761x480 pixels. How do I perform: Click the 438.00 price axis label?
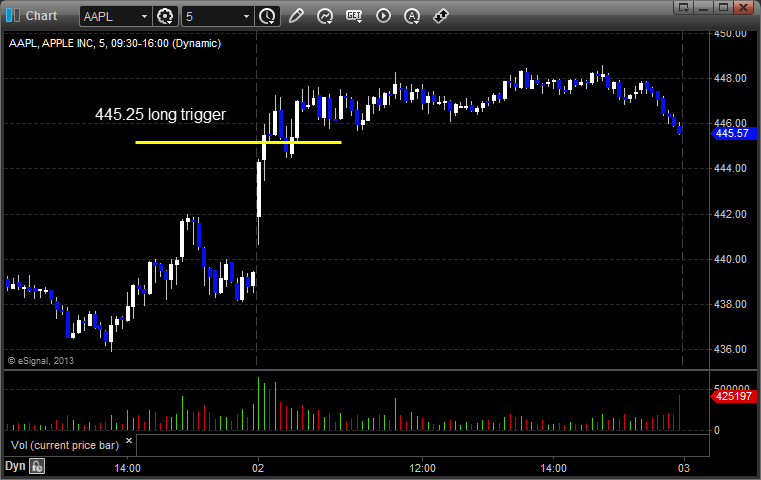[x=730, y=304]
